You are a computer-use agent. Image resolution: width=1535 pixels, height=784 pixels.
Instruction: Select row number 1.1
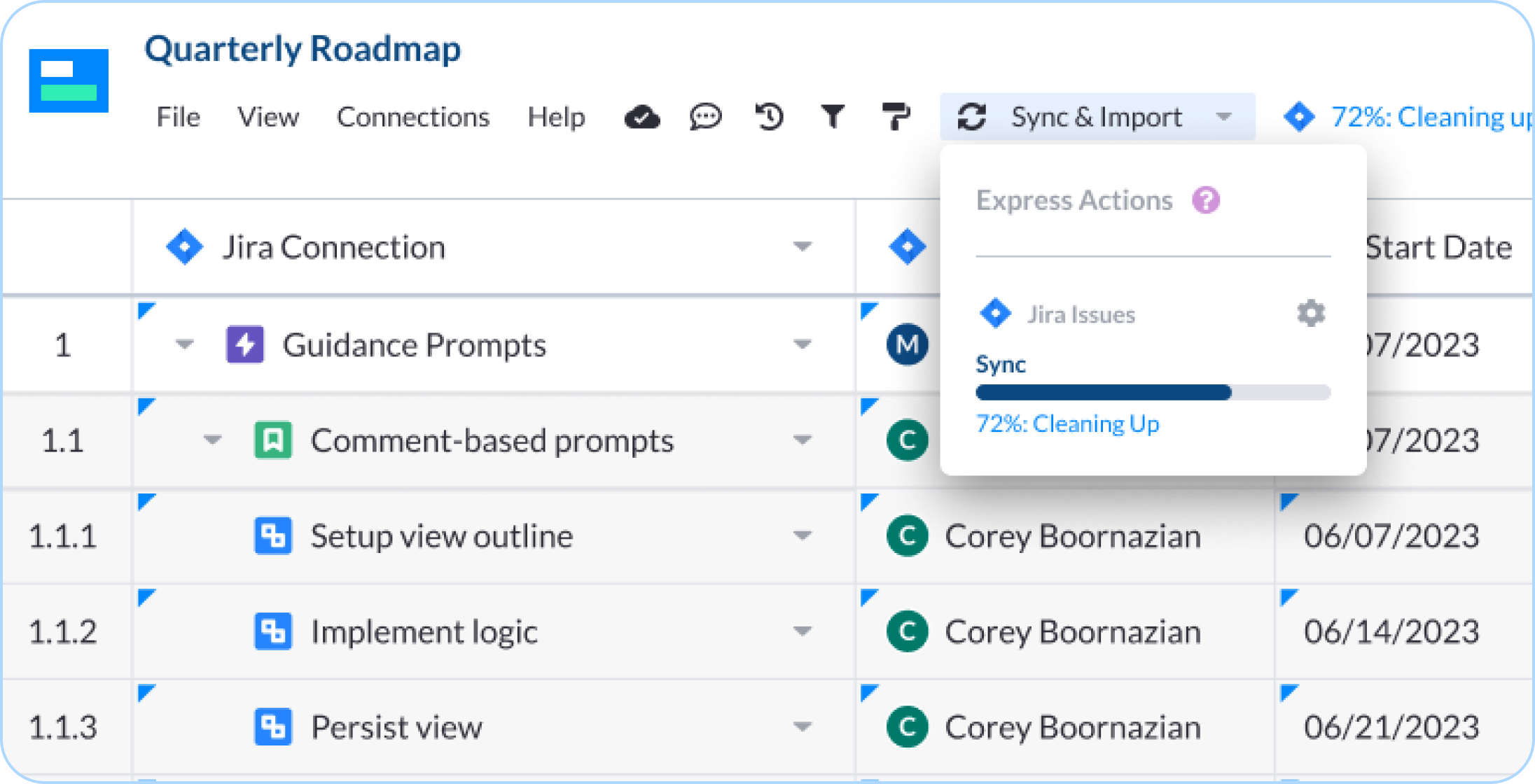point(63,441)
